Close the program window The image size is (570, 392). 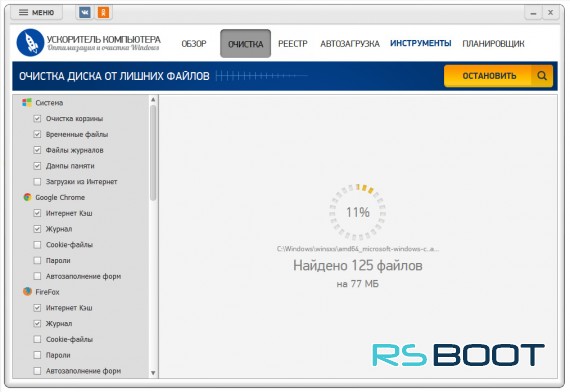[550, 13]
